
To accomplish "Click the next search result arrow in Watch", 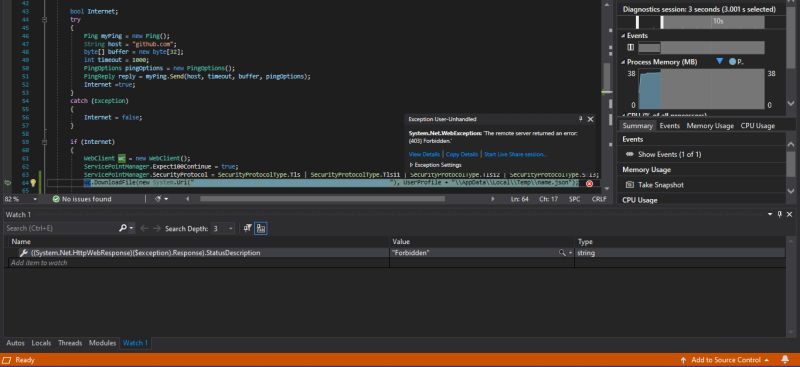I will (x=157, y=229).
